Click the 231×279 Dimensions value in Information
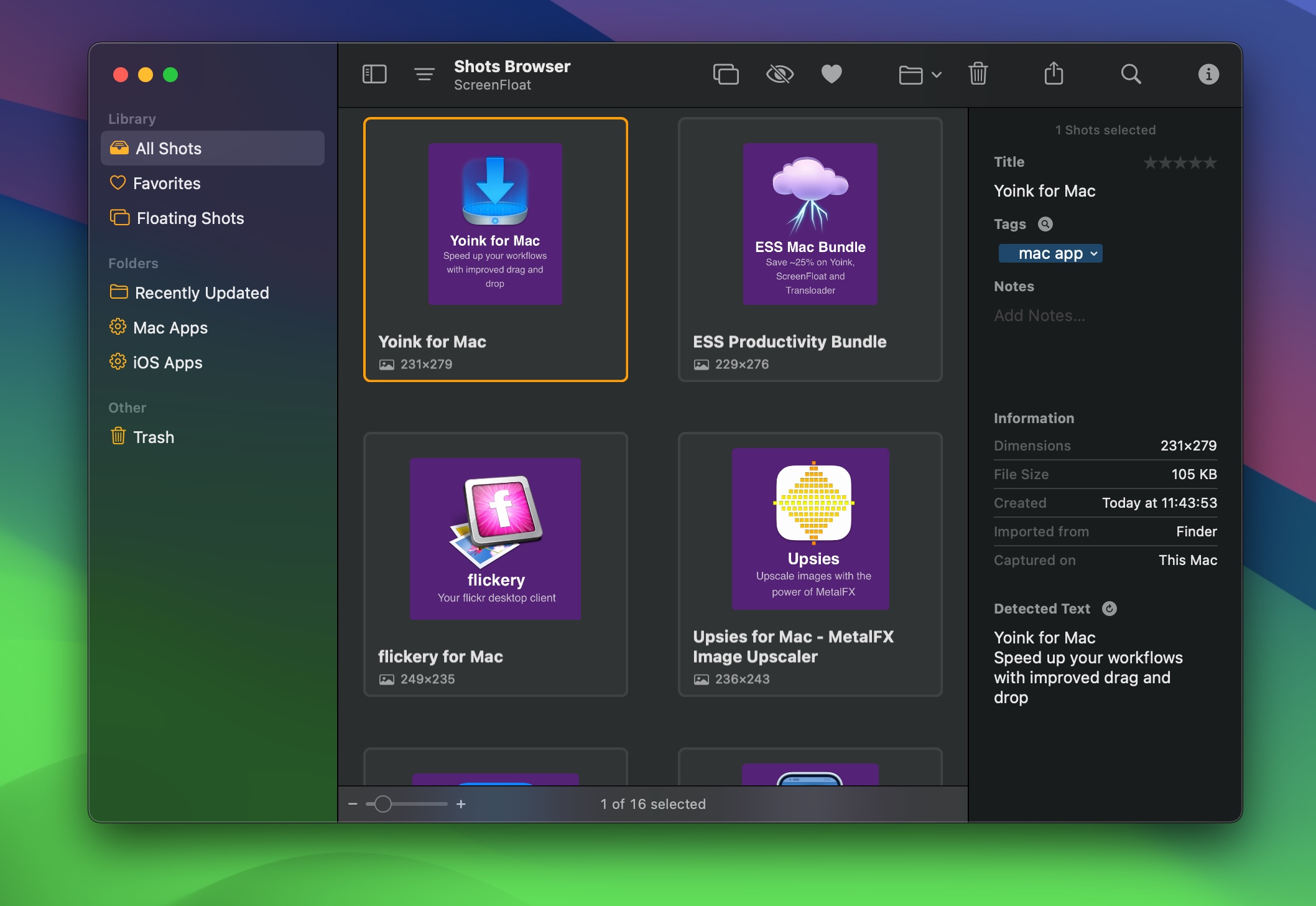This screenshot has height=906, width=1316. point(1189,446)
